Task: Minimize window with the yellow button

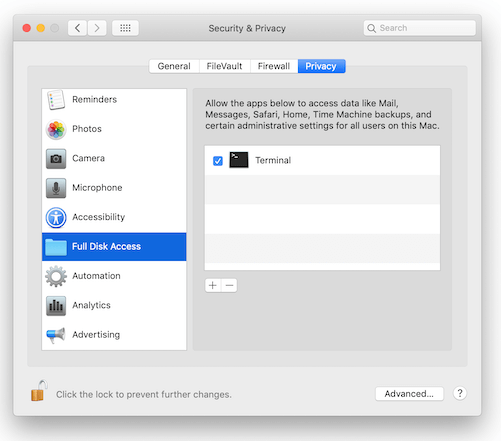Action: (x=41, y=28)
